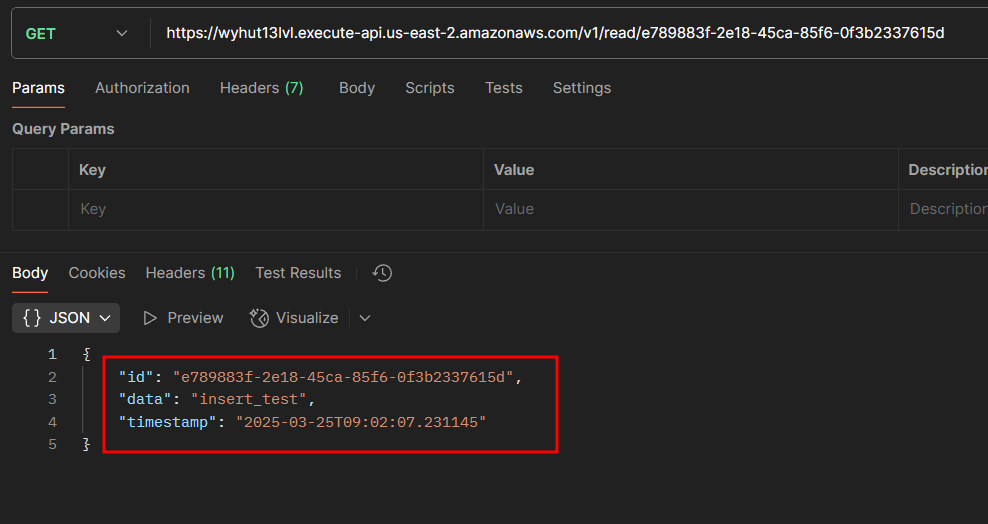This screenshot has height=524, width=988.
Task: Switch to the Params tab
Action: tap(38, 88)
